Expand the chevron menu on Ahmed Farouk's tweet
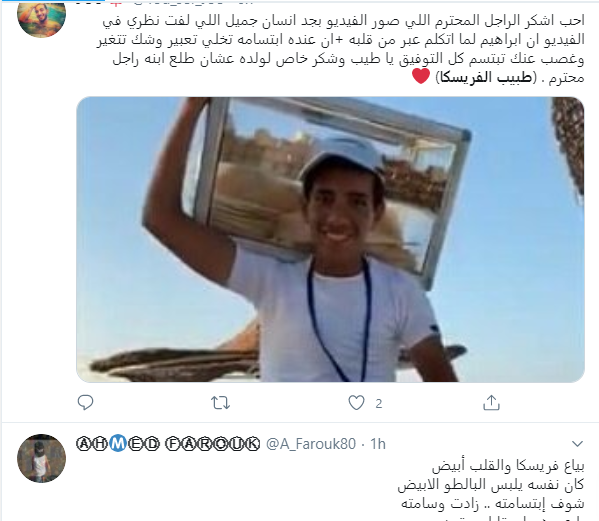Screen dimensions: 599x521 577,444
